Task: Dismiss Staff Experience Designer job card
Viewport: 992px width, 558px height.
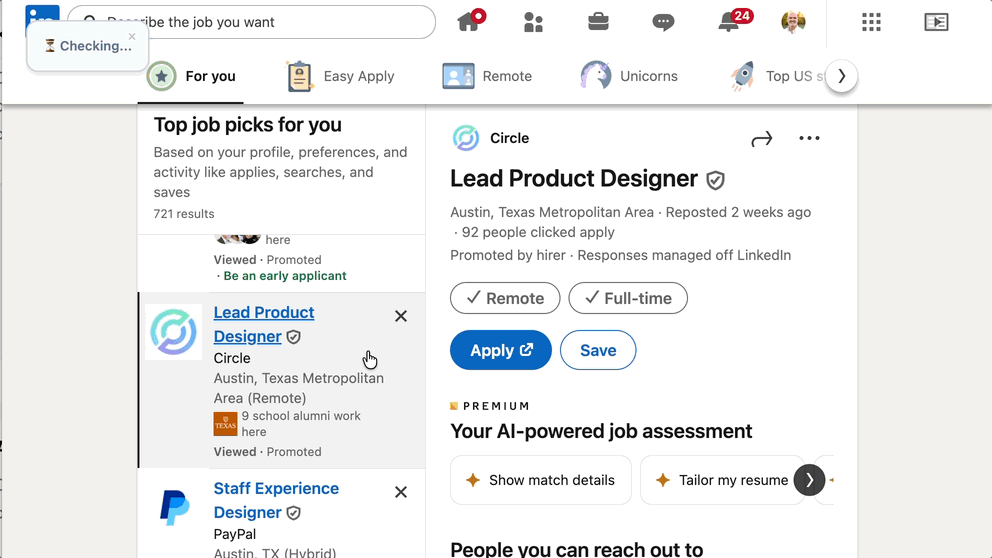Action: pyautogui.click(x=400, y=492)
